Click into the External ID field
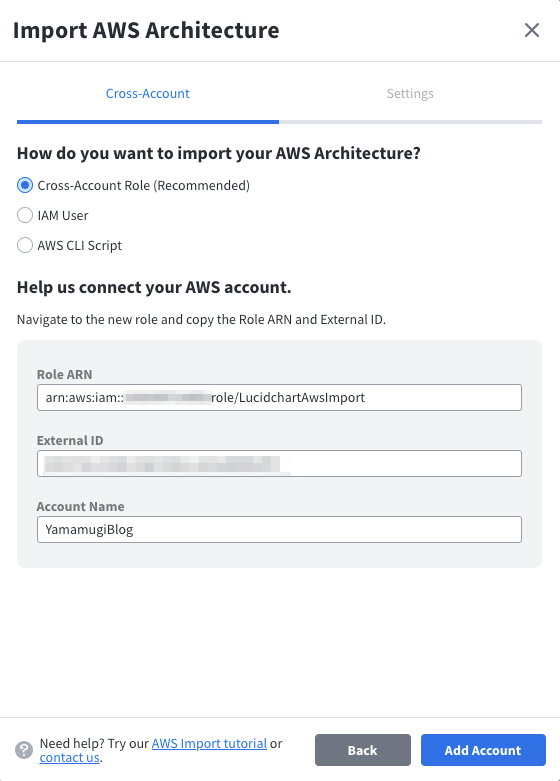The width and height of the screenshot is (560, 781). 279,463
